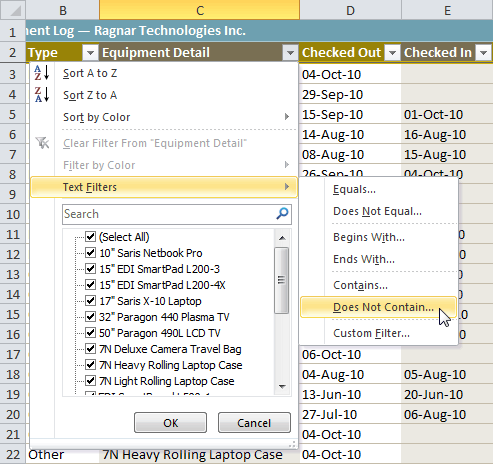Image resolution: width=493 pixels, height=464 pixels.
Task: Select column D header
Action: point(350,10)
